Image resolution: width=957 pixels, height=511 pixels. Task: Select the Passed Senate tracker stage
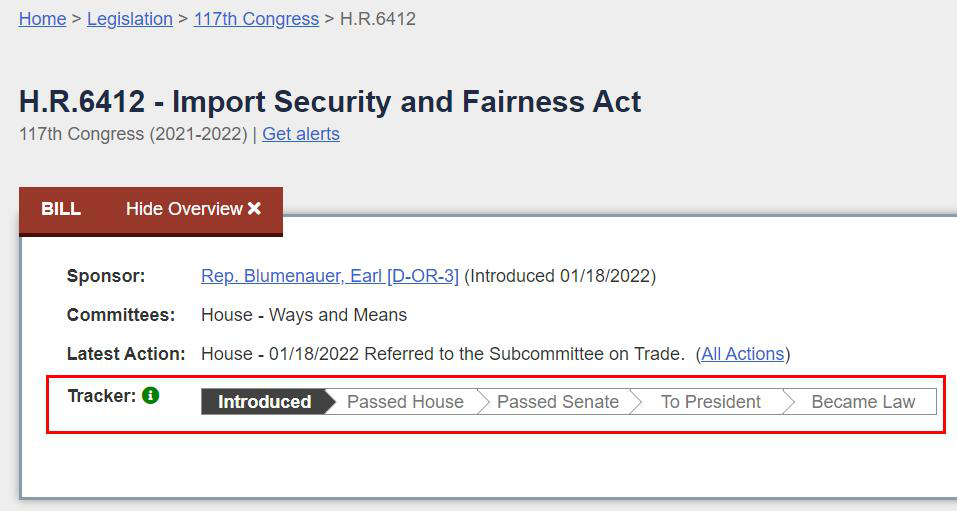(x=557, y=402)
